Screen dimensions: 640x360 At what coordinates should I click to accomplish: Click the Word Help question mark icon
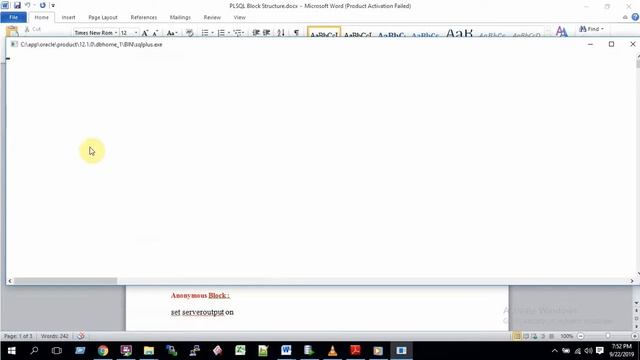635,17
